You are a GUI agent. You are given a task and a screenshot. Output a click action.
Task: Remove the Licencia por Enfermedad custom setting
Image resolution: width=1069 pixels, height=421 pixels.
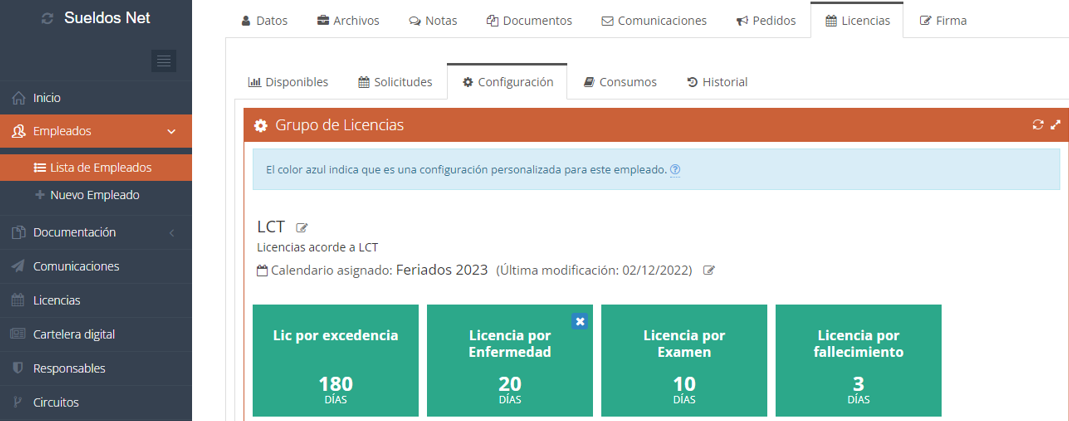[580, 322]
